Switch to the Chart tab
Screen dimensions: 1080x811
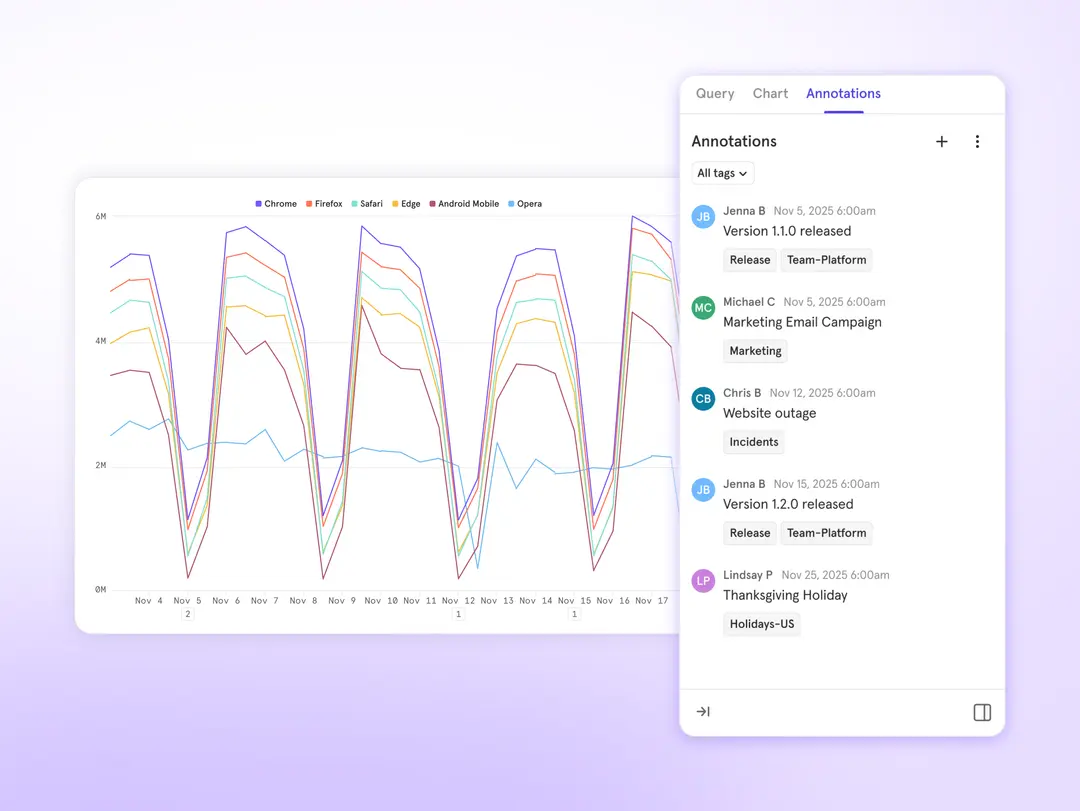click(770, 93)
